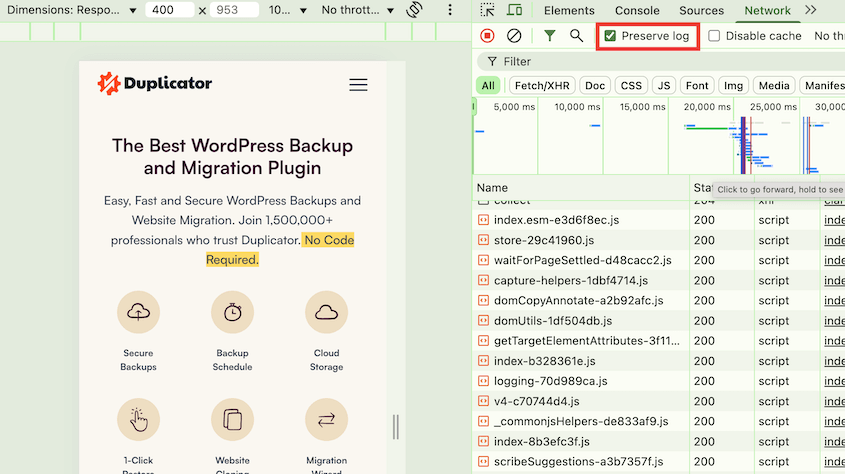Viewport: 845px width, 474px height.
Task: Switch to the Sources tab
Action: point(701,10)
